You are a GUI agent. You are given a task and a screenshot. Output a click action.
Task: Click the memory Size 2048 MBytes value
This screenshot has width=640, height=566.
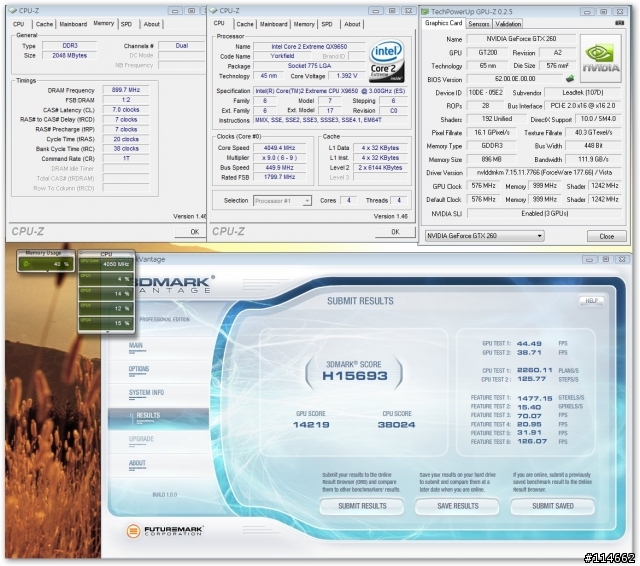70,55
